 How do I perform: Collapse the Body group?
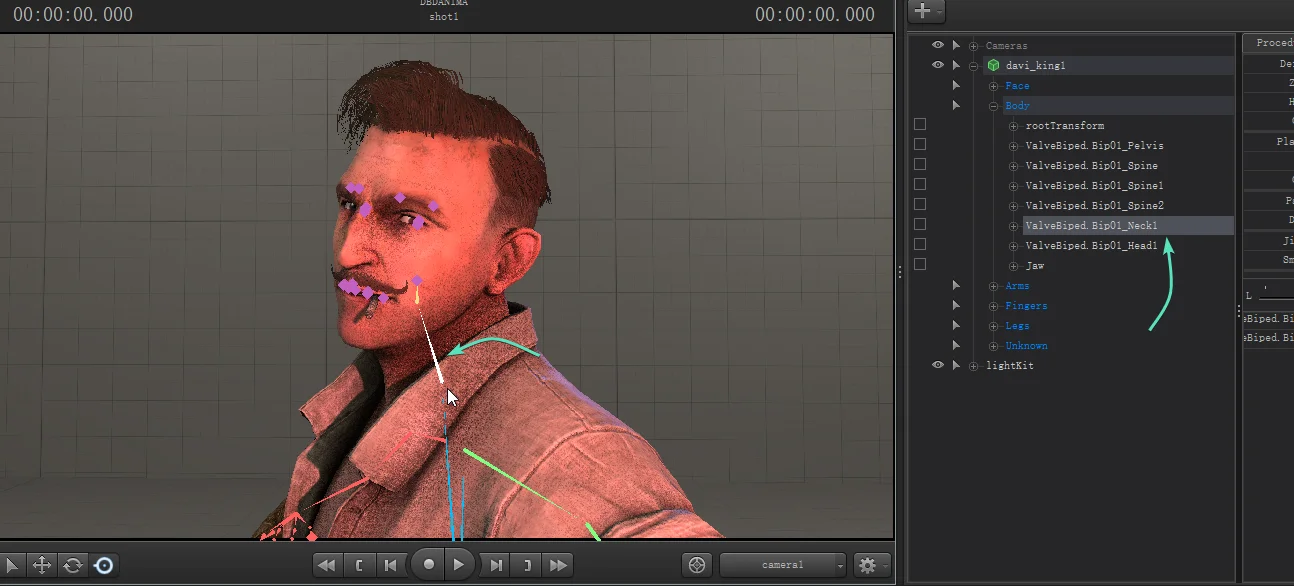994,106
